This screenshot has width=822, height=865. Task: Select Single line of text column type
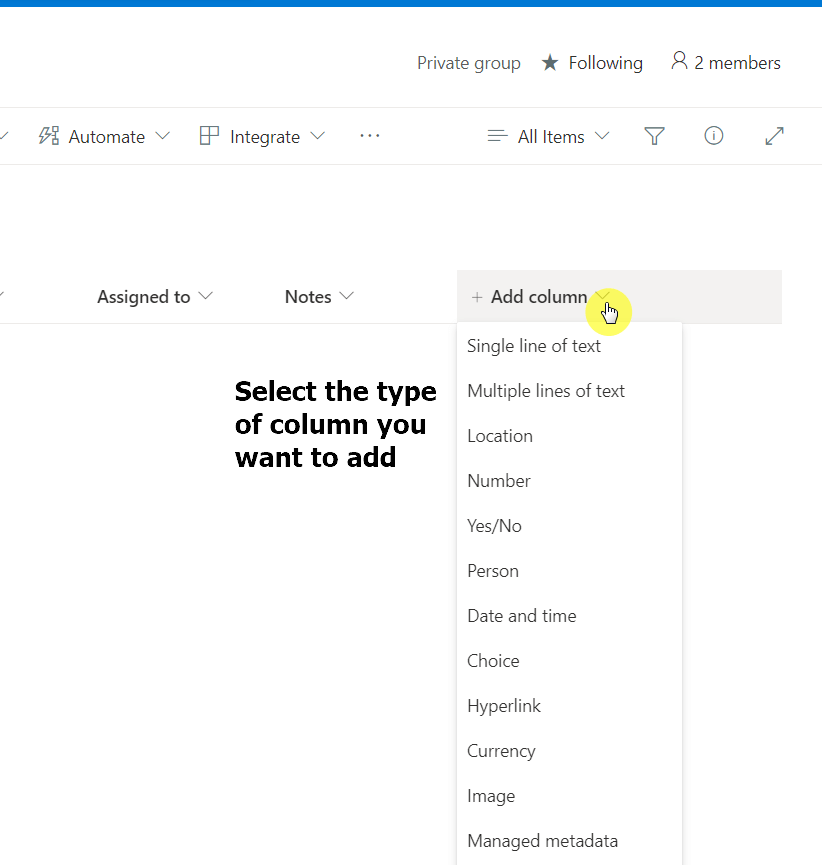(569, 346)
